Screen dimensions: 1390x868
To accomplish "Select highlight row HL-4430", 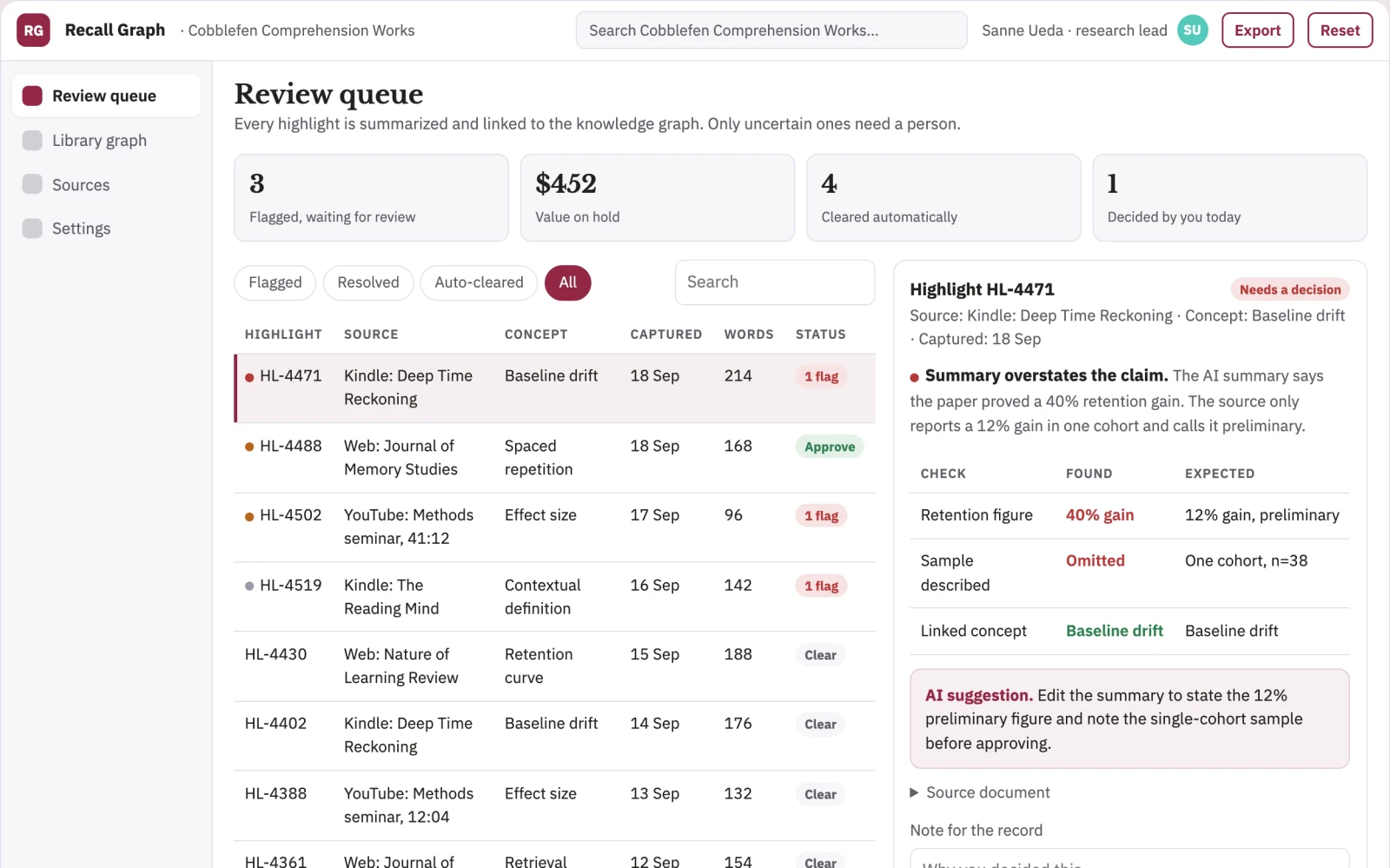I will 554,666.
